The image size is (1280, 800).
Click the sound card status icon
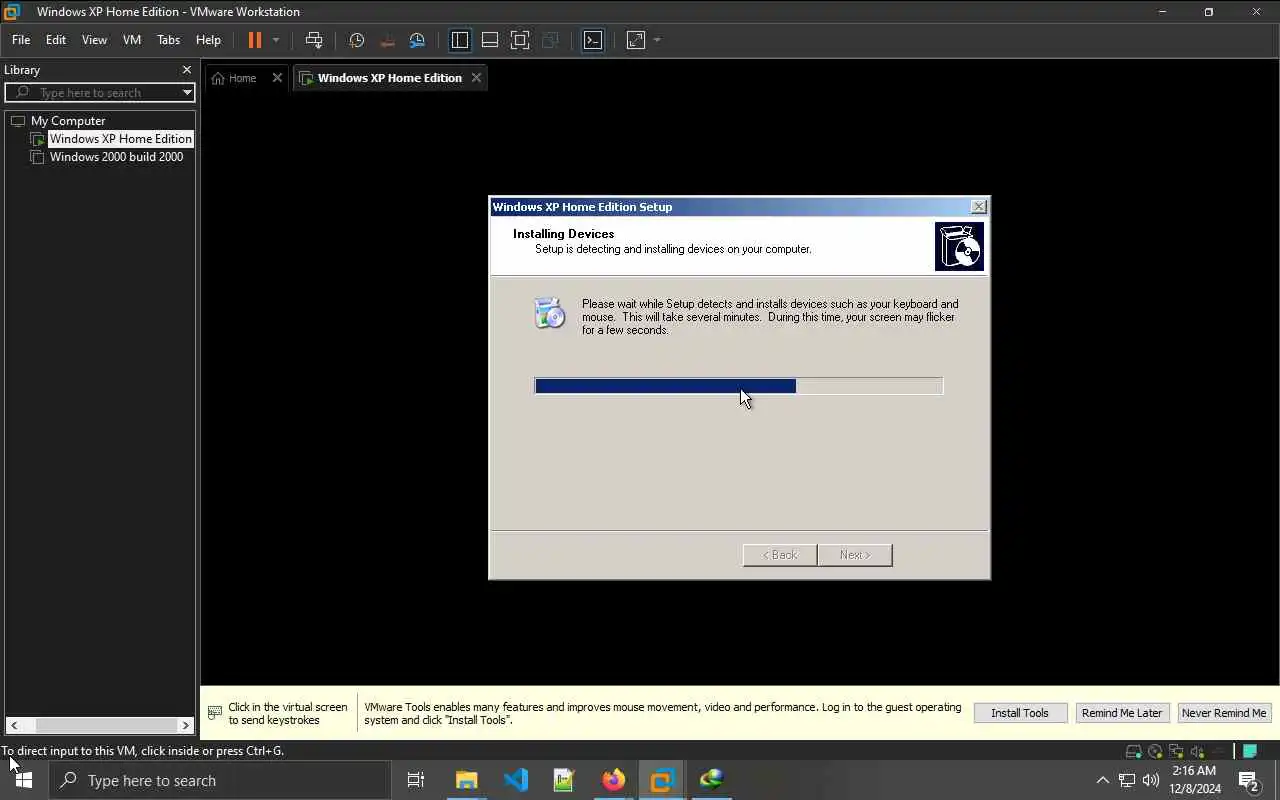coord(1197,751)
